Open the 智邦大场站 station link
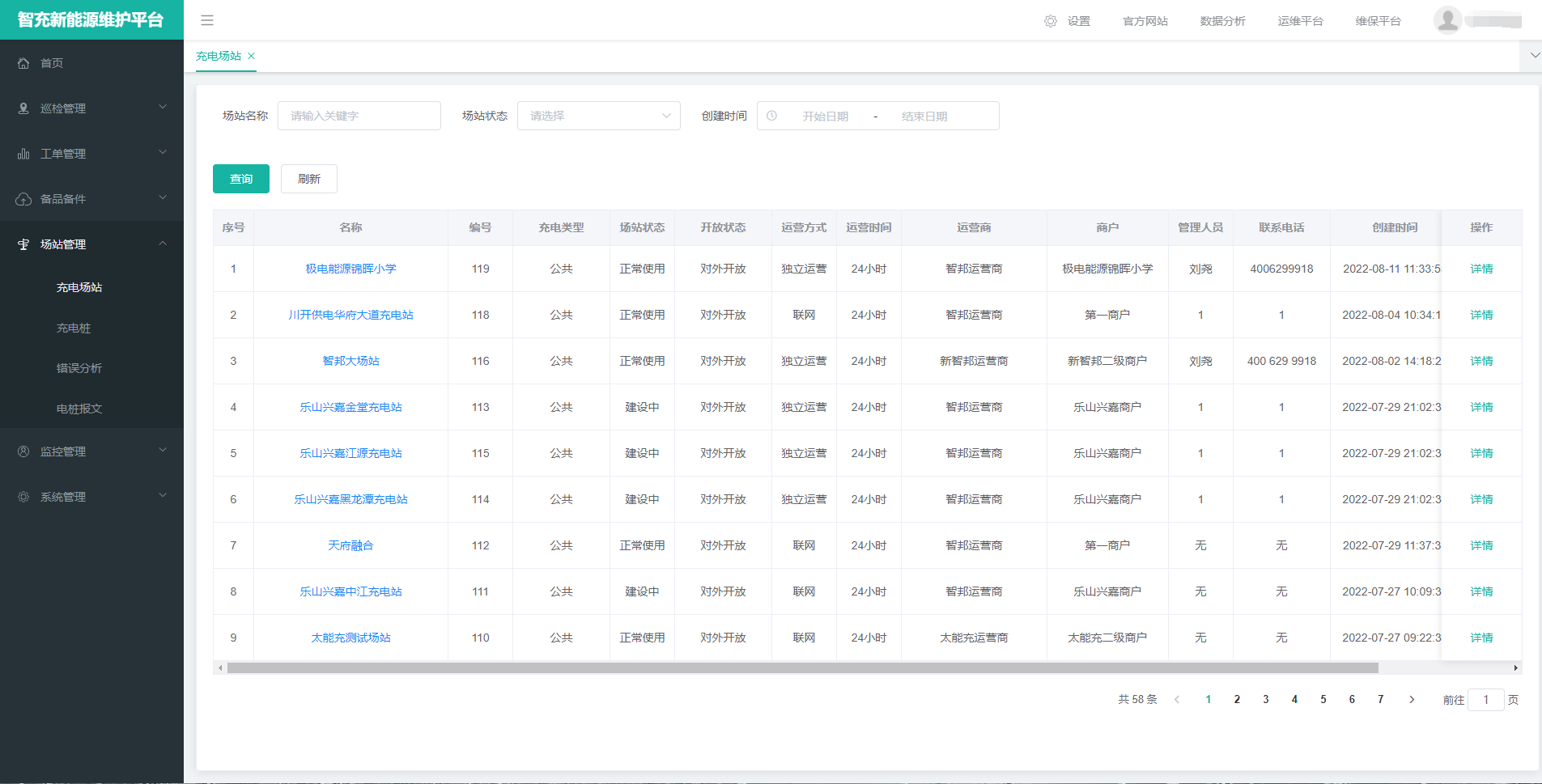The height and width of the screenshot is (784, 1542). pos(350,361)
